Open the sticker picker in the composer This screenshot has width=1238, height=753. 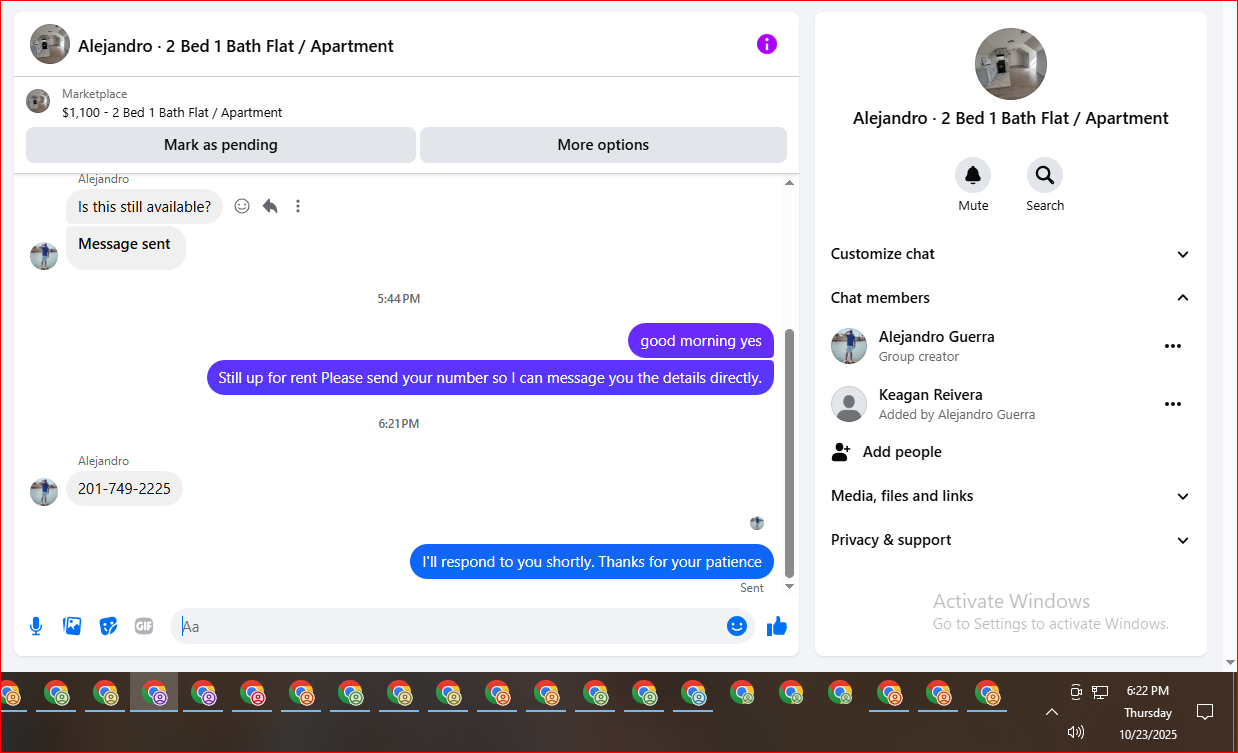(108, 626)
